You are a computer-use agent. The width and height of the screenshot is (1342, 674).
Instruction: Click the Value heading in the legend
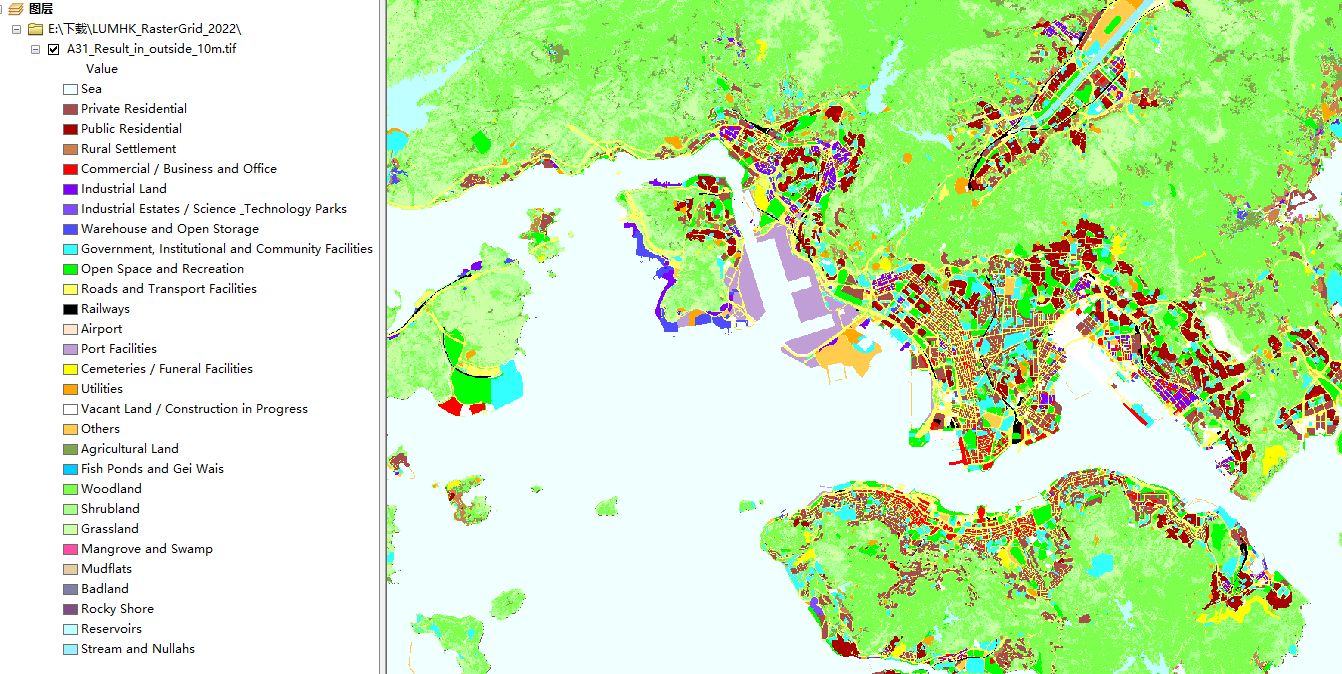[x=102, y=69]
